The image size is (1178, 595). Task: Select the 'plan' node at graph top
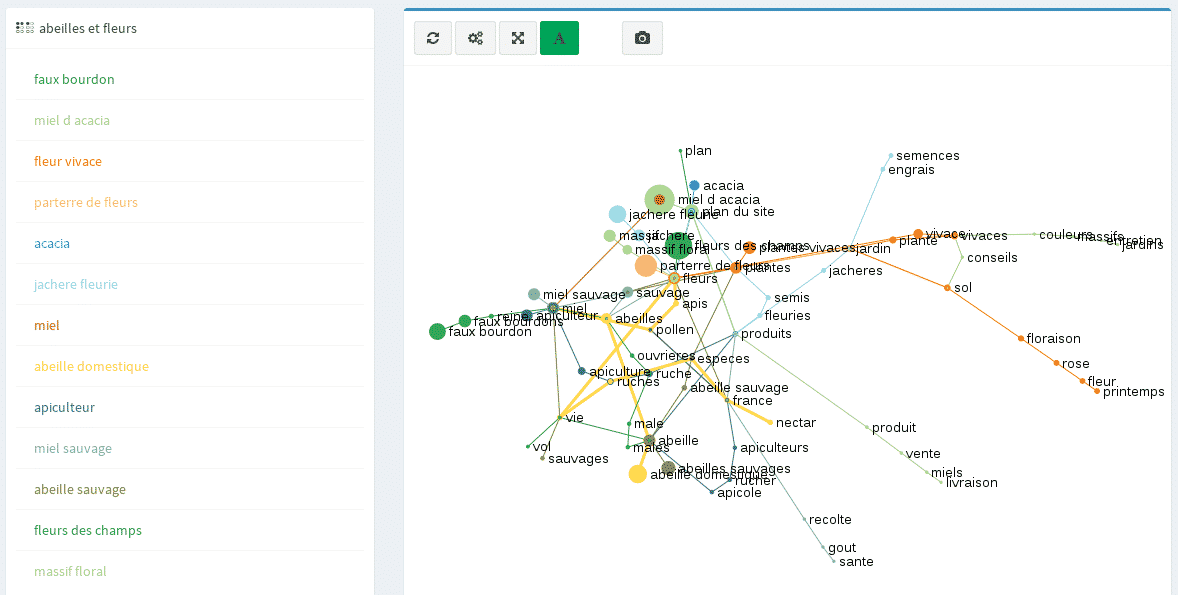point(681,150)
